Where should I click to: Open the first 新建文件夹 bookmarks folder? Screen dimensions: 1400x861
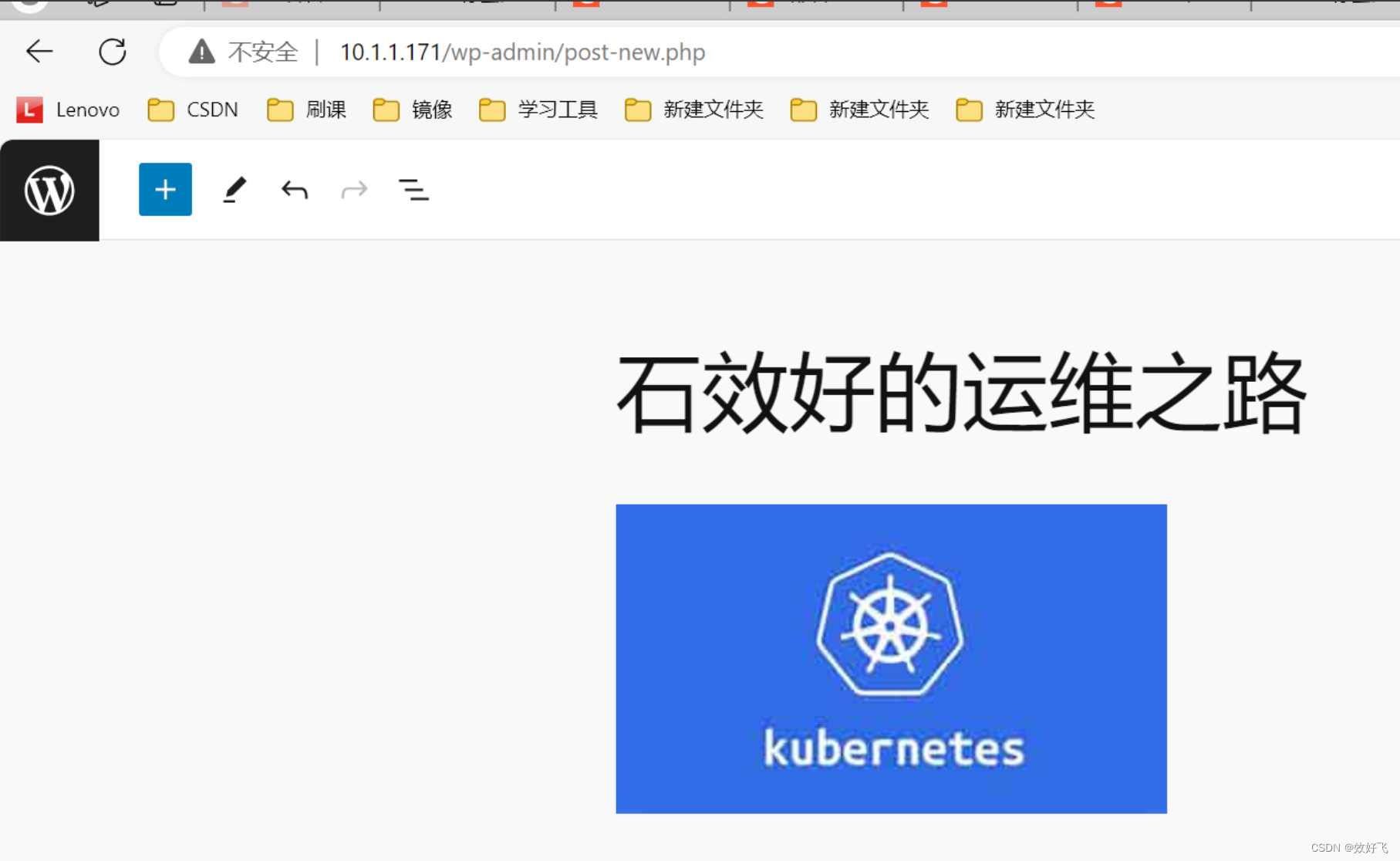[x=694, y=110]
